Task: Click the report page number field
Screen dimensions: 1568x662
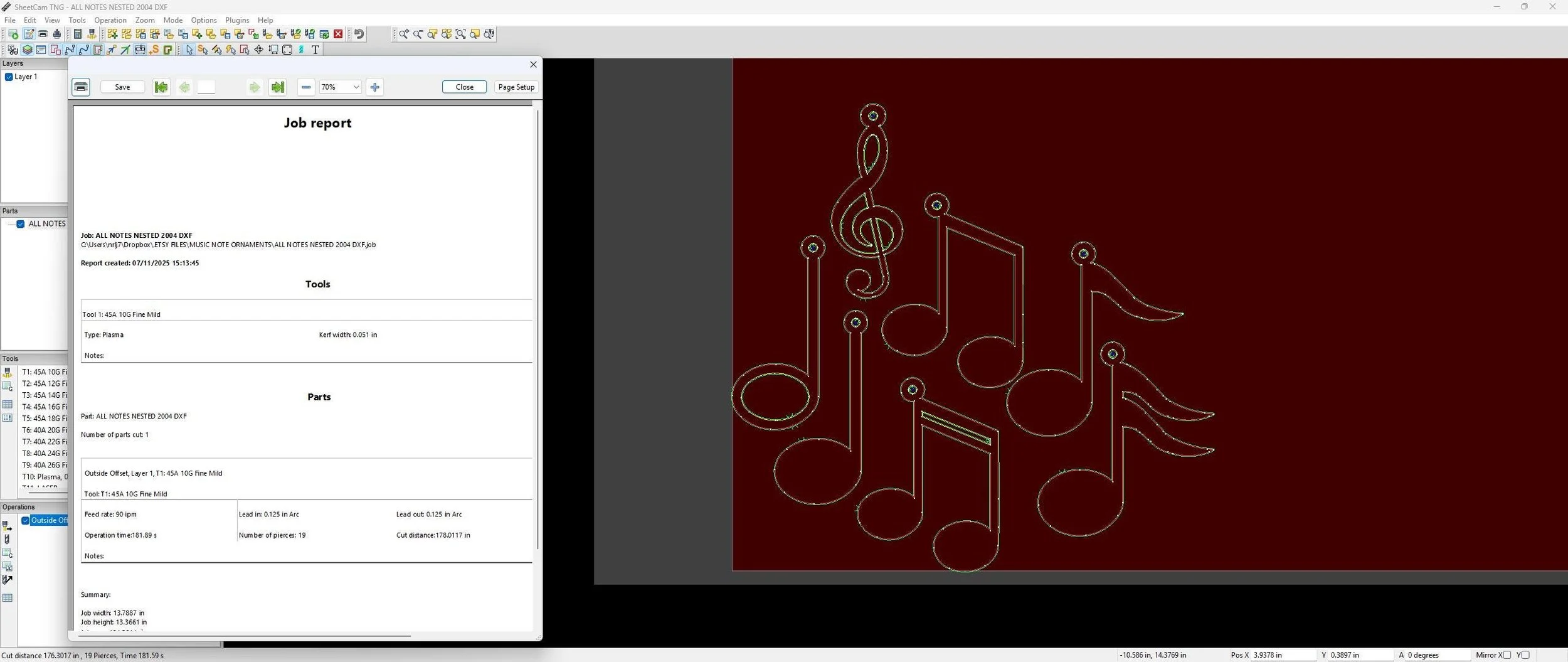Action: [206, 87]
